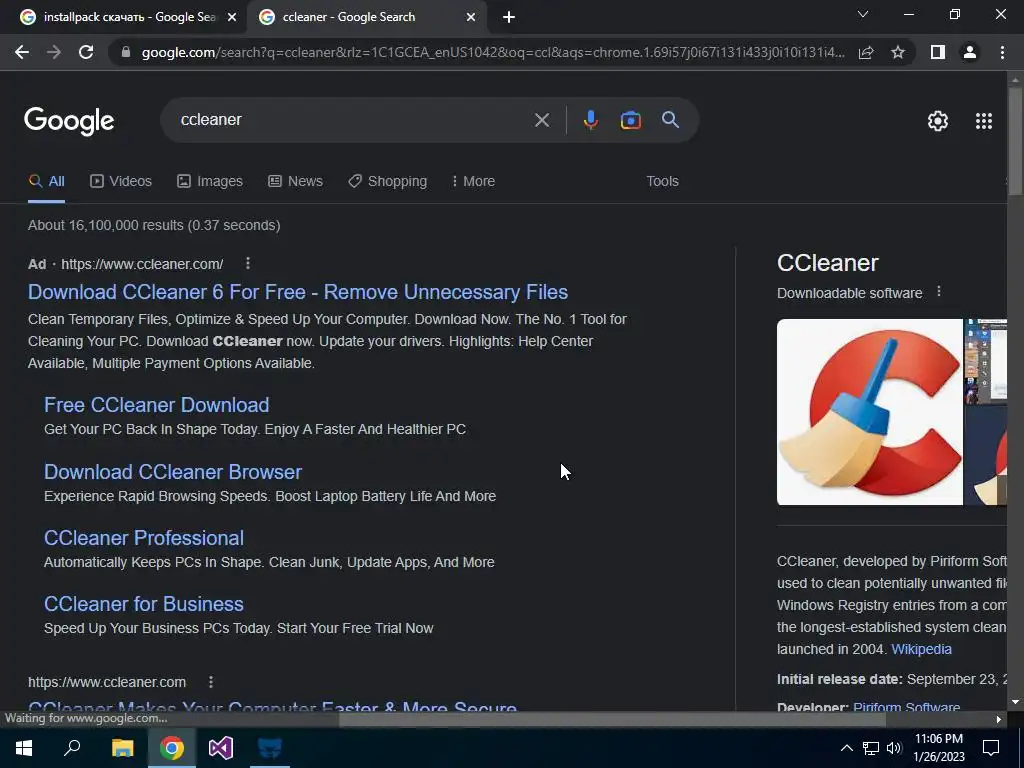Open the Windows notification center

[991, 748]
